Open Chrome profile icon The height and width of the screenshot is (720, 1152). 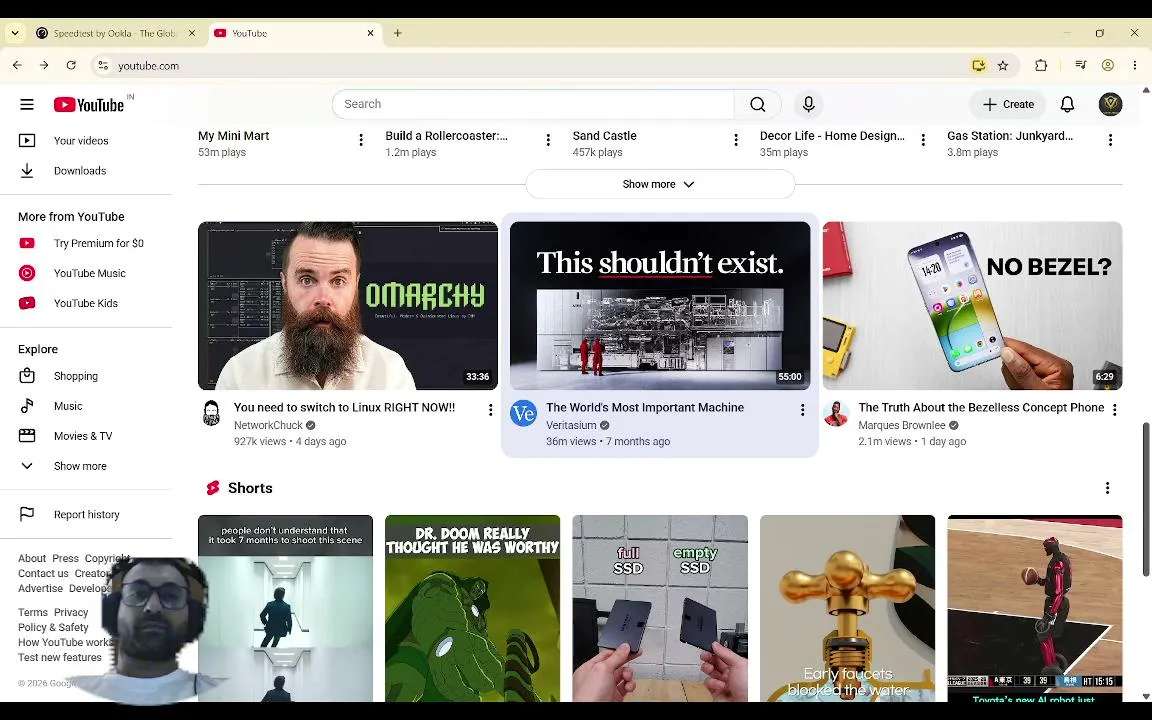[x=1108, y=65]
